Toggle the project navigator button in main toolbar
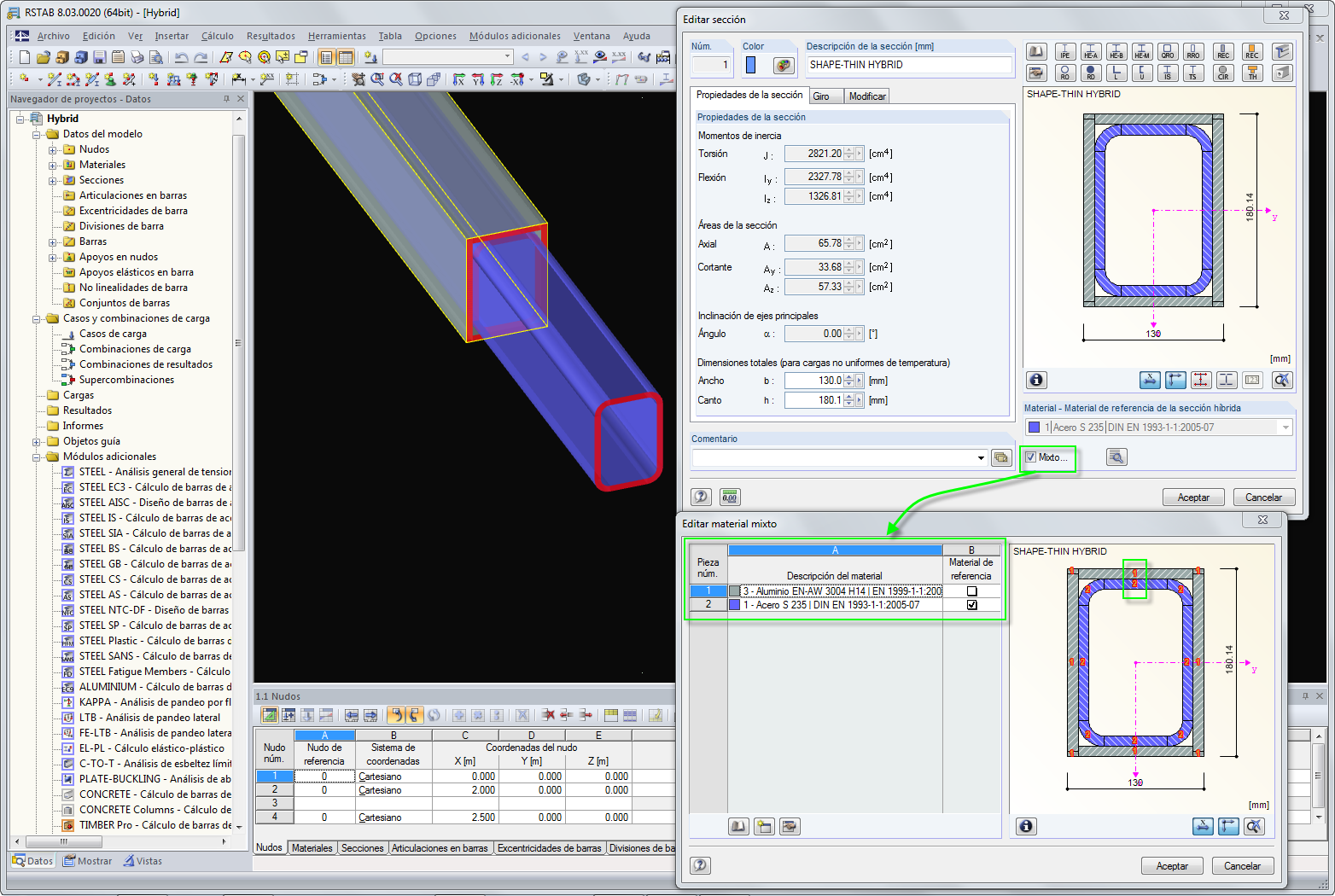 coord(326,57)
